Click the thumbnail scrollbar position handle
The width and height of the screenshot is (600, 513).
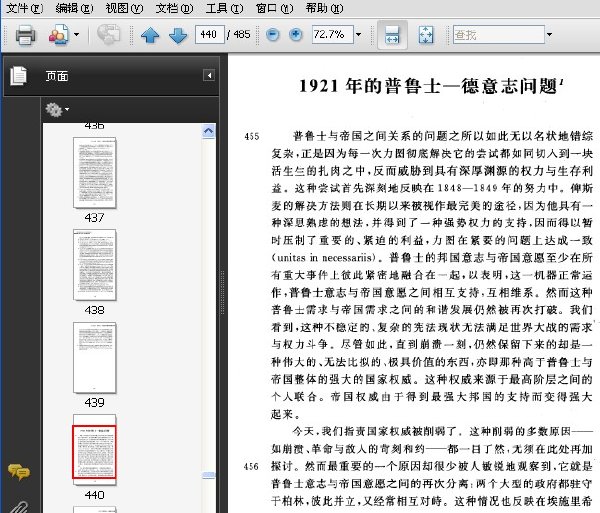coord(209,475)
